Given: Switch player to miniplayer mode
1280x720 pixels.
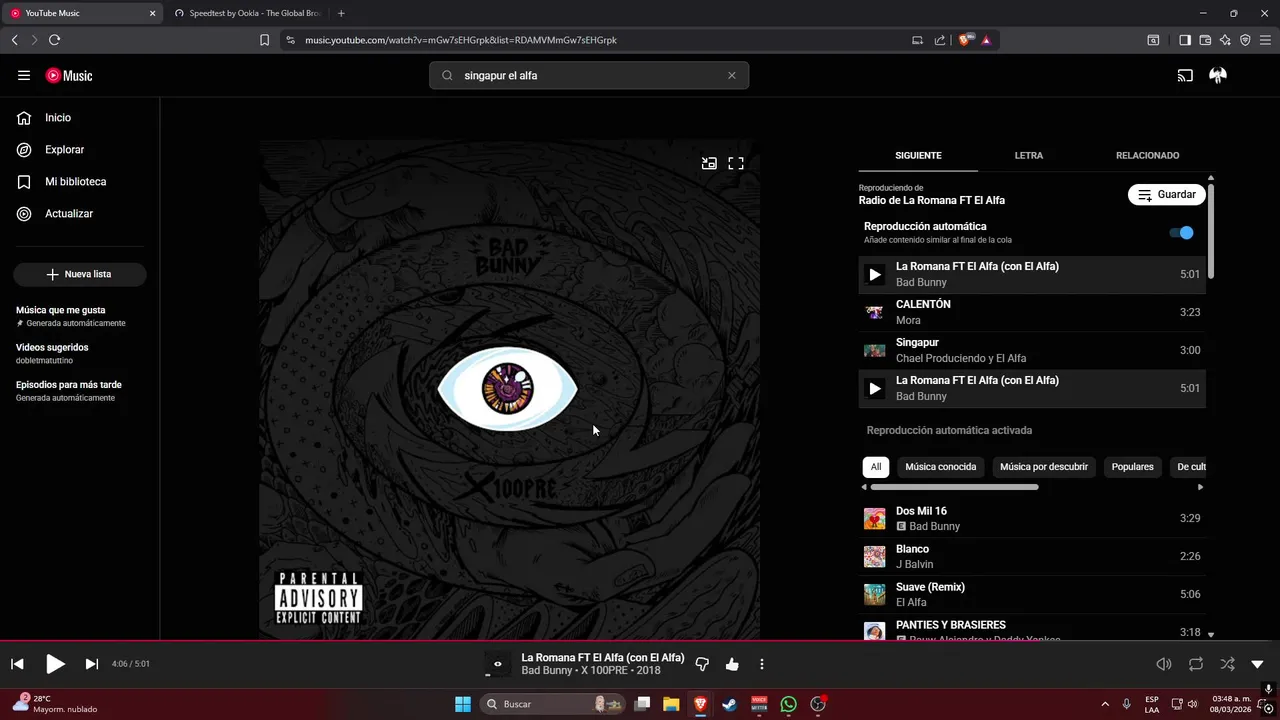Looking at the screenshot, I should tap(709, 163).
